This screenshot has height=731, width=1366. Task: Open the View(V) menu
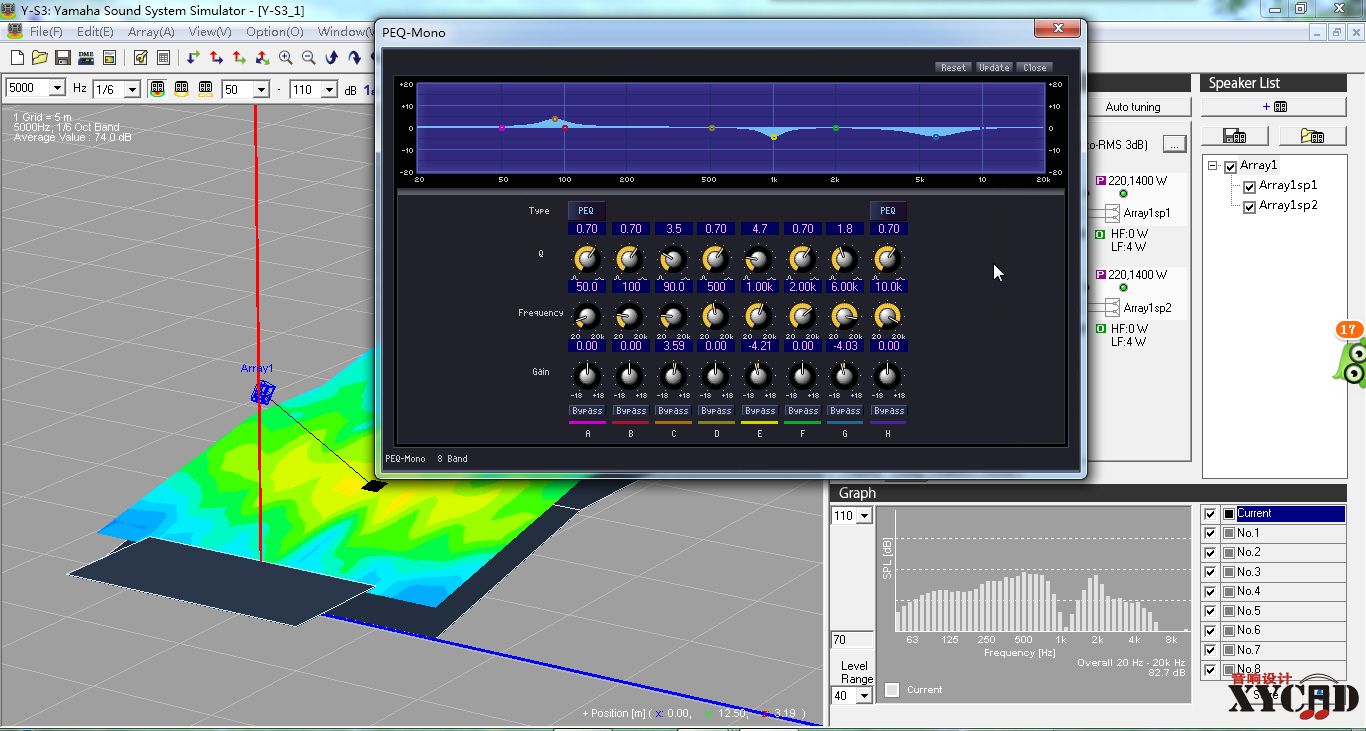[210, 31]
